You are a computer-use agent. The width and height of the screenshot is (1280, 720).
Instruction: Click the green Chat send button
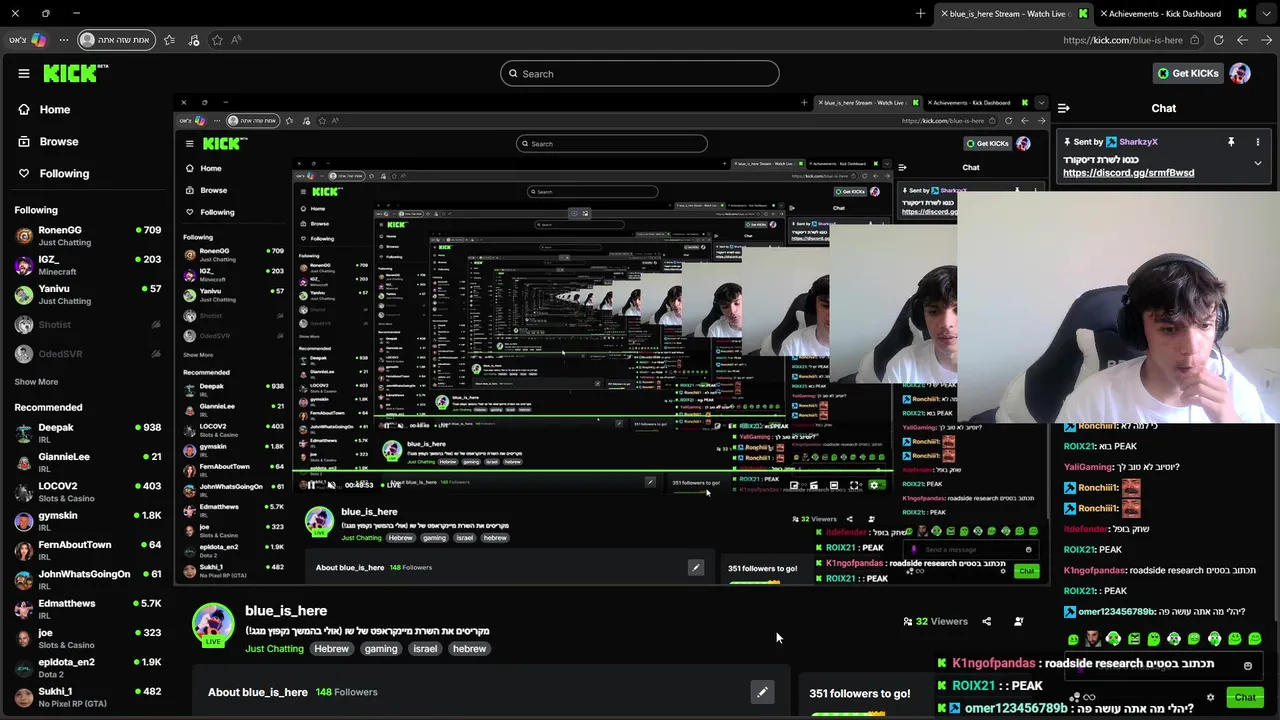(1245, 697)
